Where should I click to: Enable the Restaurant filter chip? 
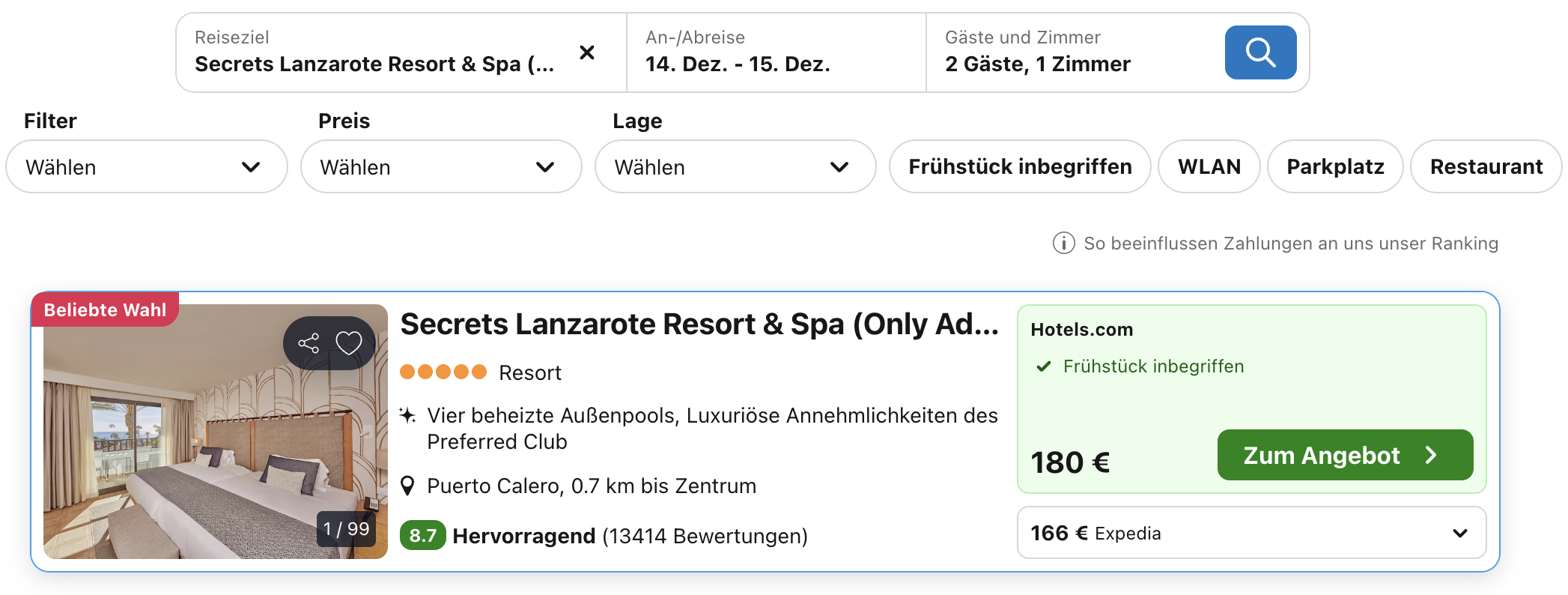coord(1486,166)
